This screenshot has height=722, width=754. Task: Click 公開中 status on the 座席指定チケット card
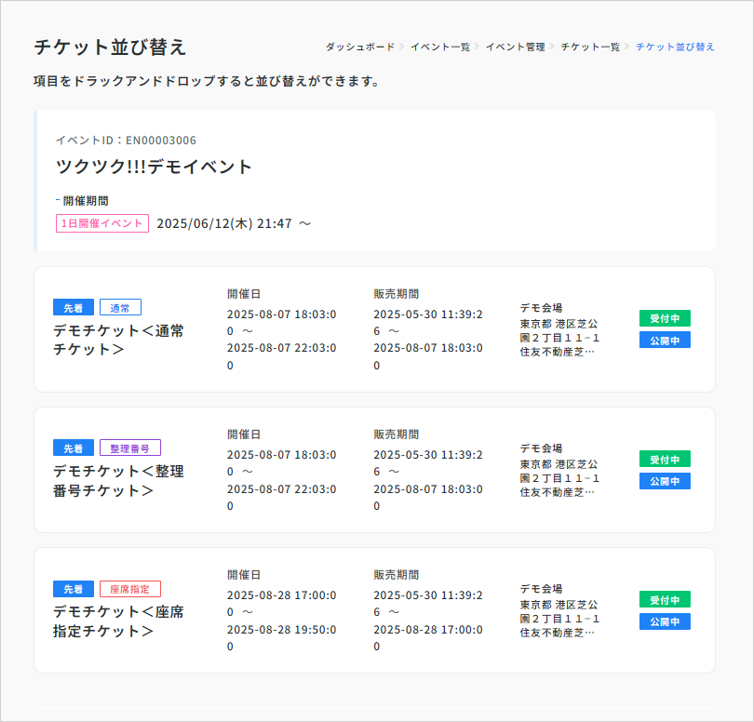tap(665, 621)
